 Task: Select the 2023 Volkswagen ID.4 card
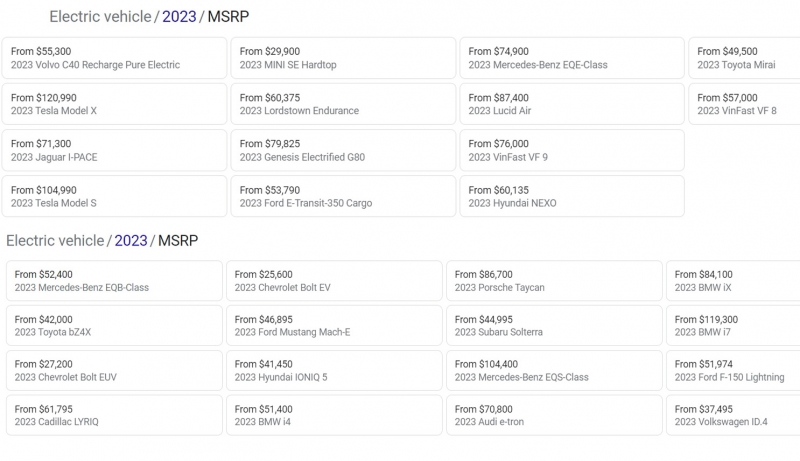[x=735, y=415]
